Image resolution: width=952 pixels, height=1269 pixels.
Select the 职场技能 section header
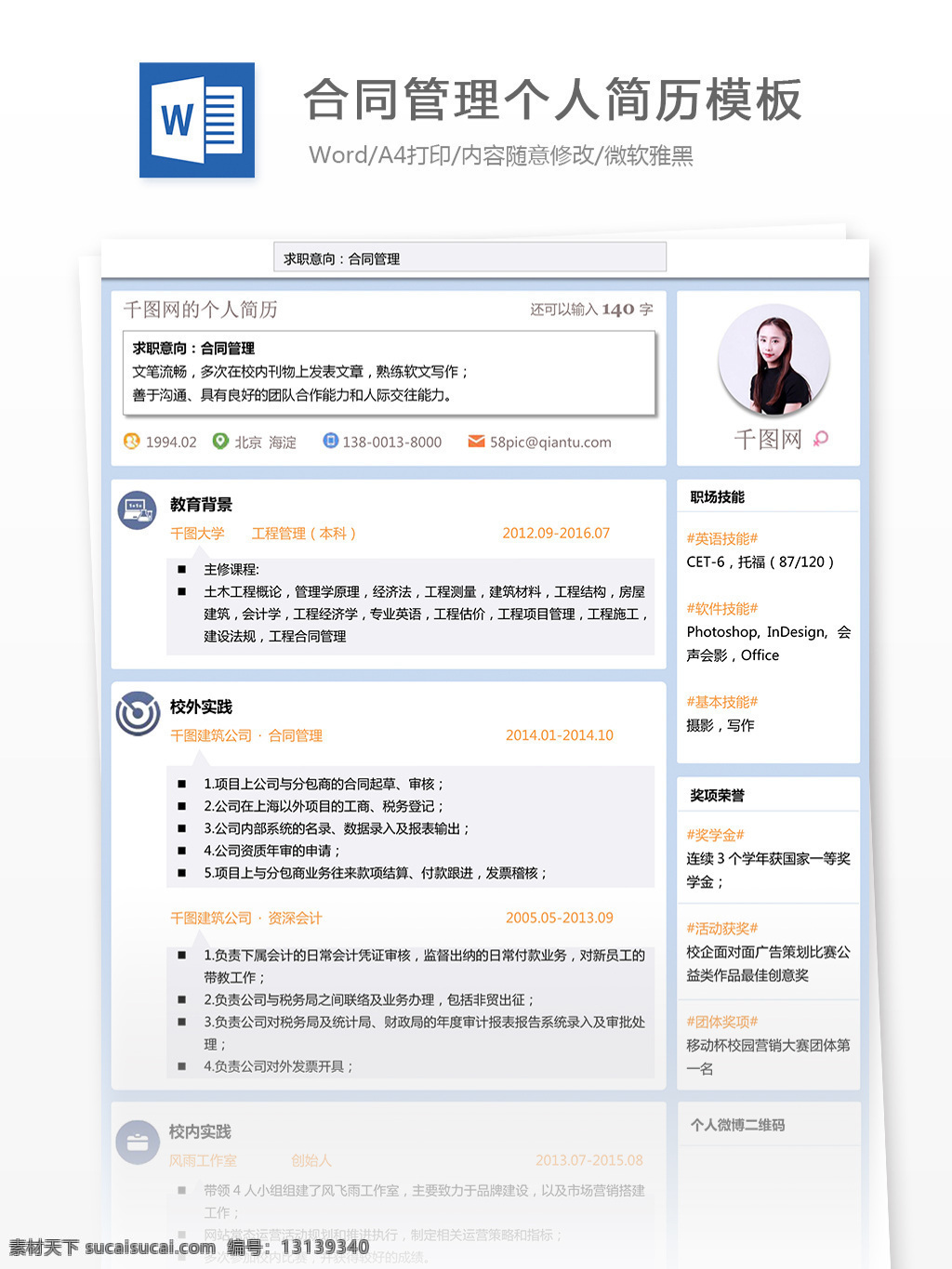pyautogui.click(x=718, y=497)
